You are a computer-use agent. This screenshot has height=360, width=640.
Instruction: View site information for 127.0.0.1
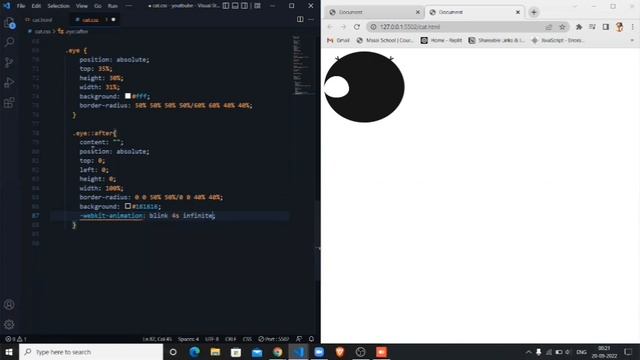[373, 27]
